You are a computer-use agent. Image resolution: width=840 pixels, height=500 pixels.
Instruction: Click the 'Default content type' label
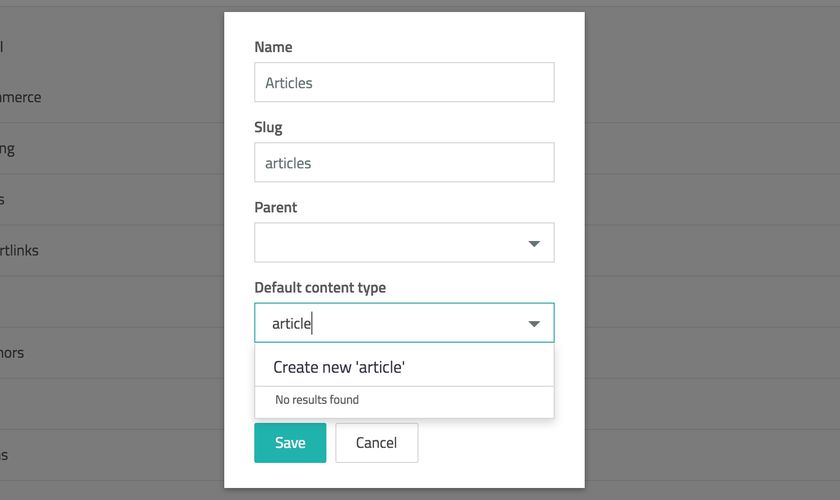[x=320, y=288]
